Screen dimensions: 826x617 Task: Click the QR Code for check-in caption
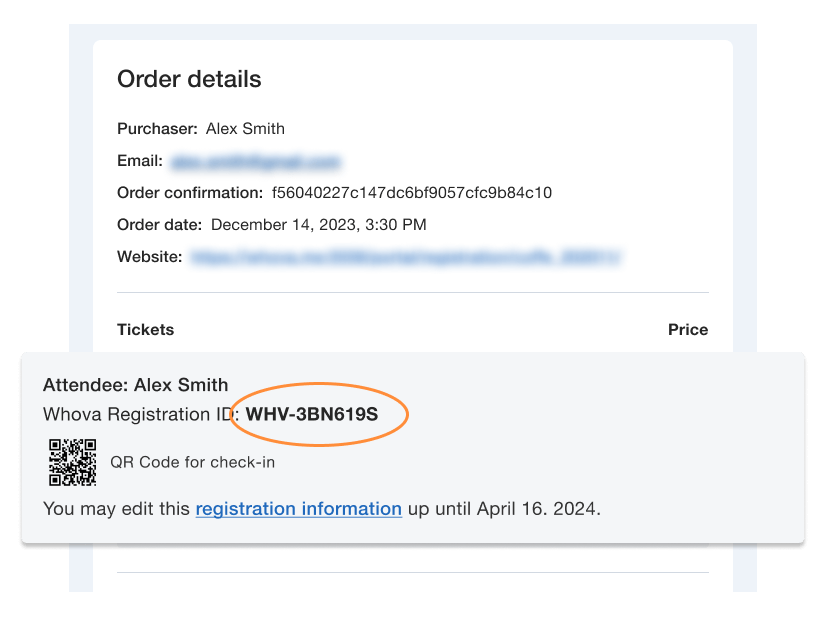(192, 463)
